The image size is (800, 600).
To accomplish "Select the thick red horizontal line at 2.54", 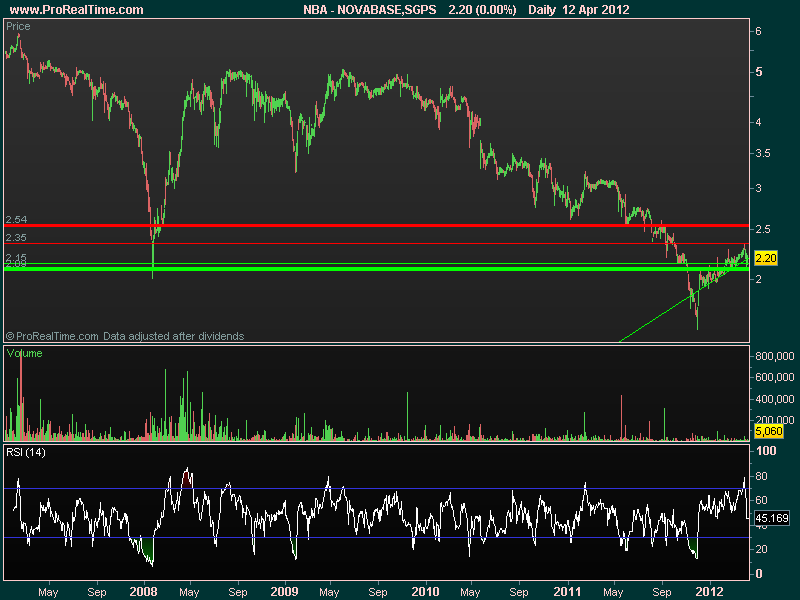I will point(377,225).
